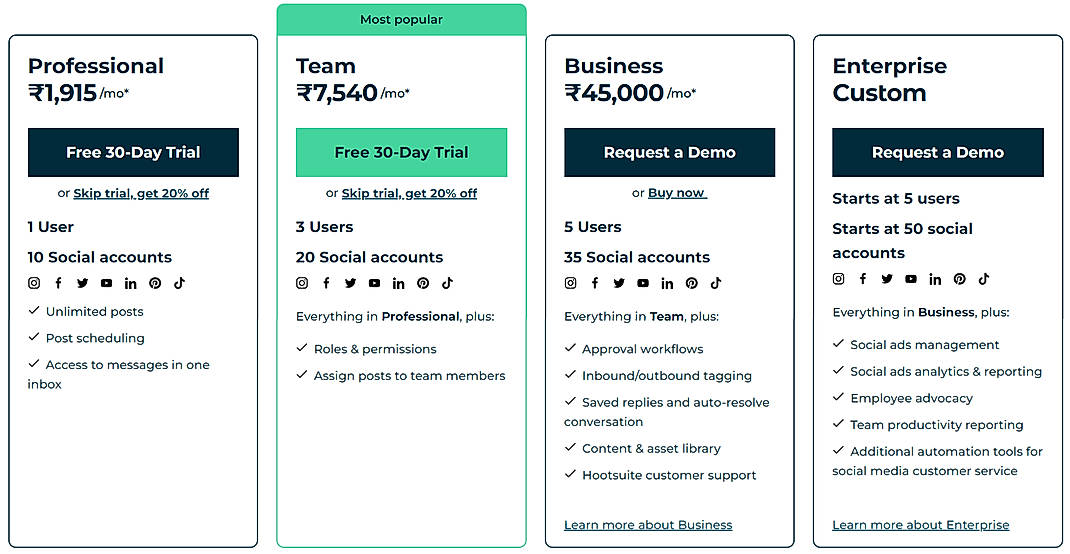Open Learn more about Enterprise link
The height and width of the screenshot is (554, 1070).
[x=920, y=525]
